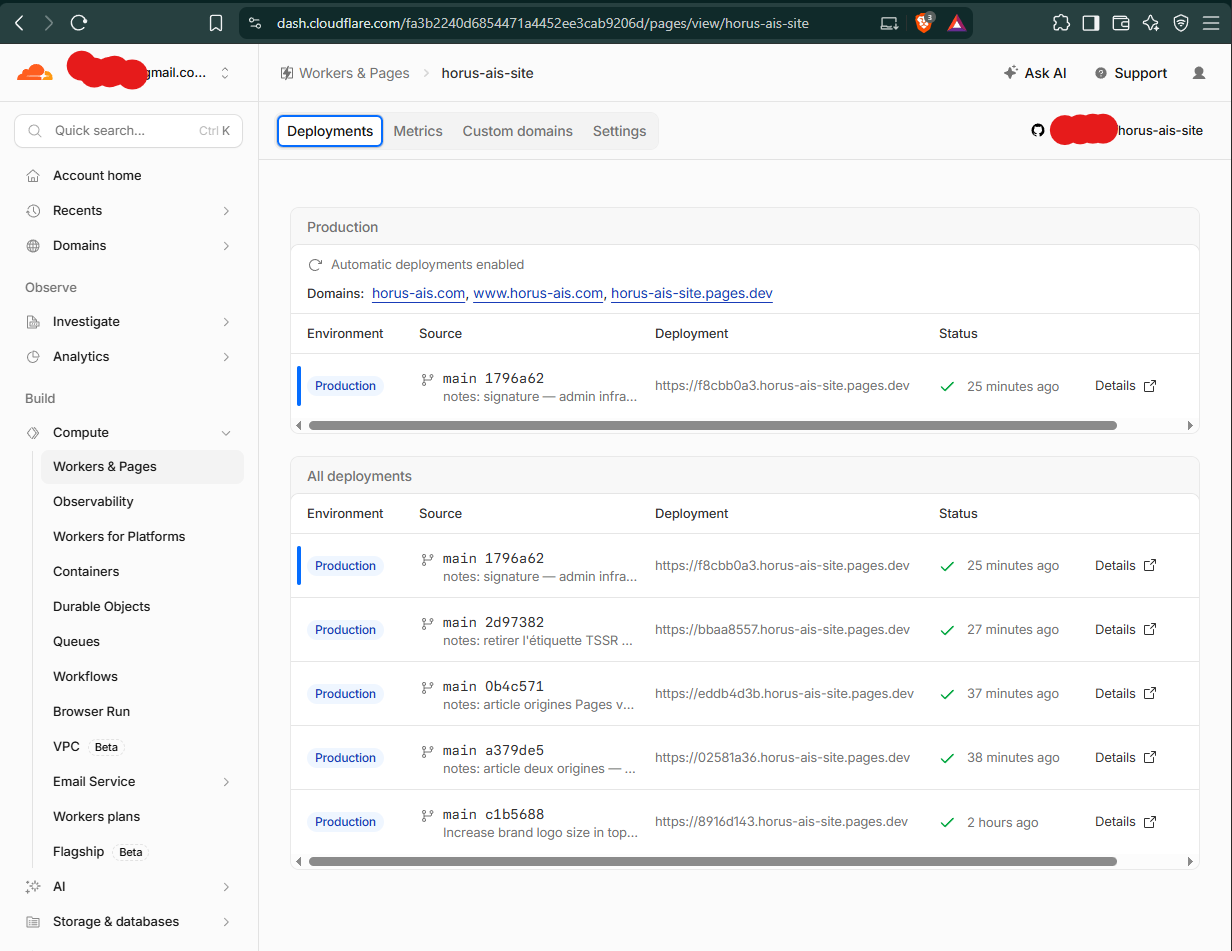Open the Leo AI sparkle icon in toolbar
The height and width of the screenshot is (951, 1232).
click(x=1151, y=23)
